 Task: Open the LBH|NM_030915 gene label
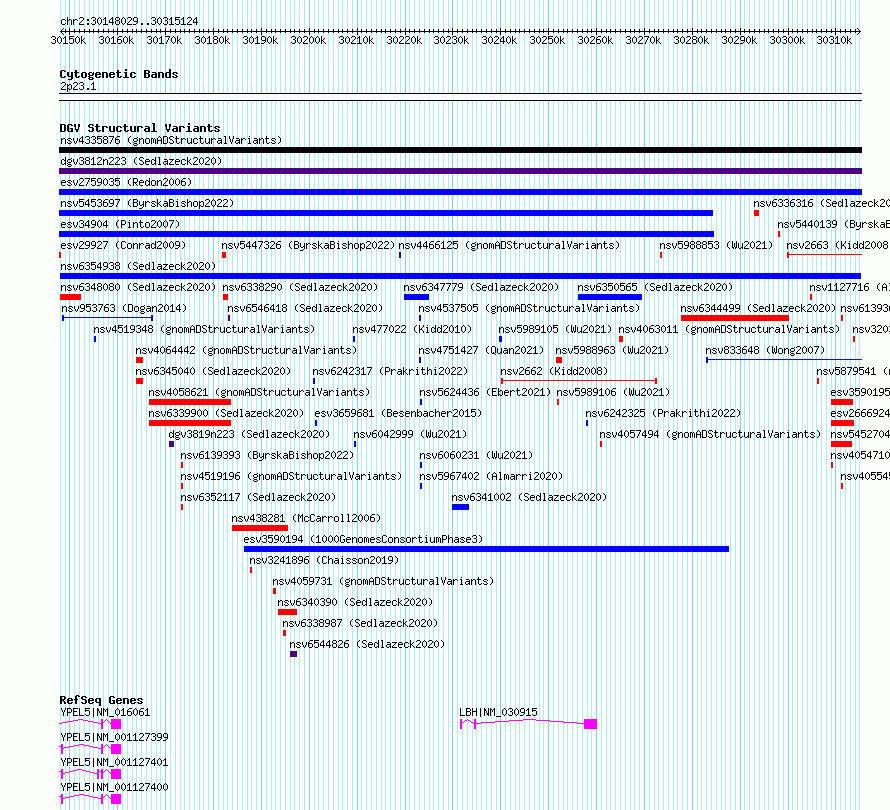pos(498,712)
